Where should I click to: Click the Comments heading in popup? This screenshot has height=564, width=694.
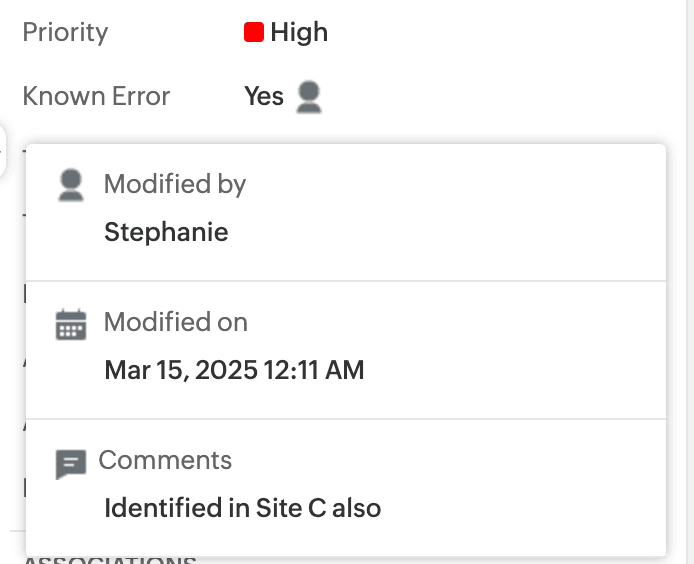(x=165, y=460)
